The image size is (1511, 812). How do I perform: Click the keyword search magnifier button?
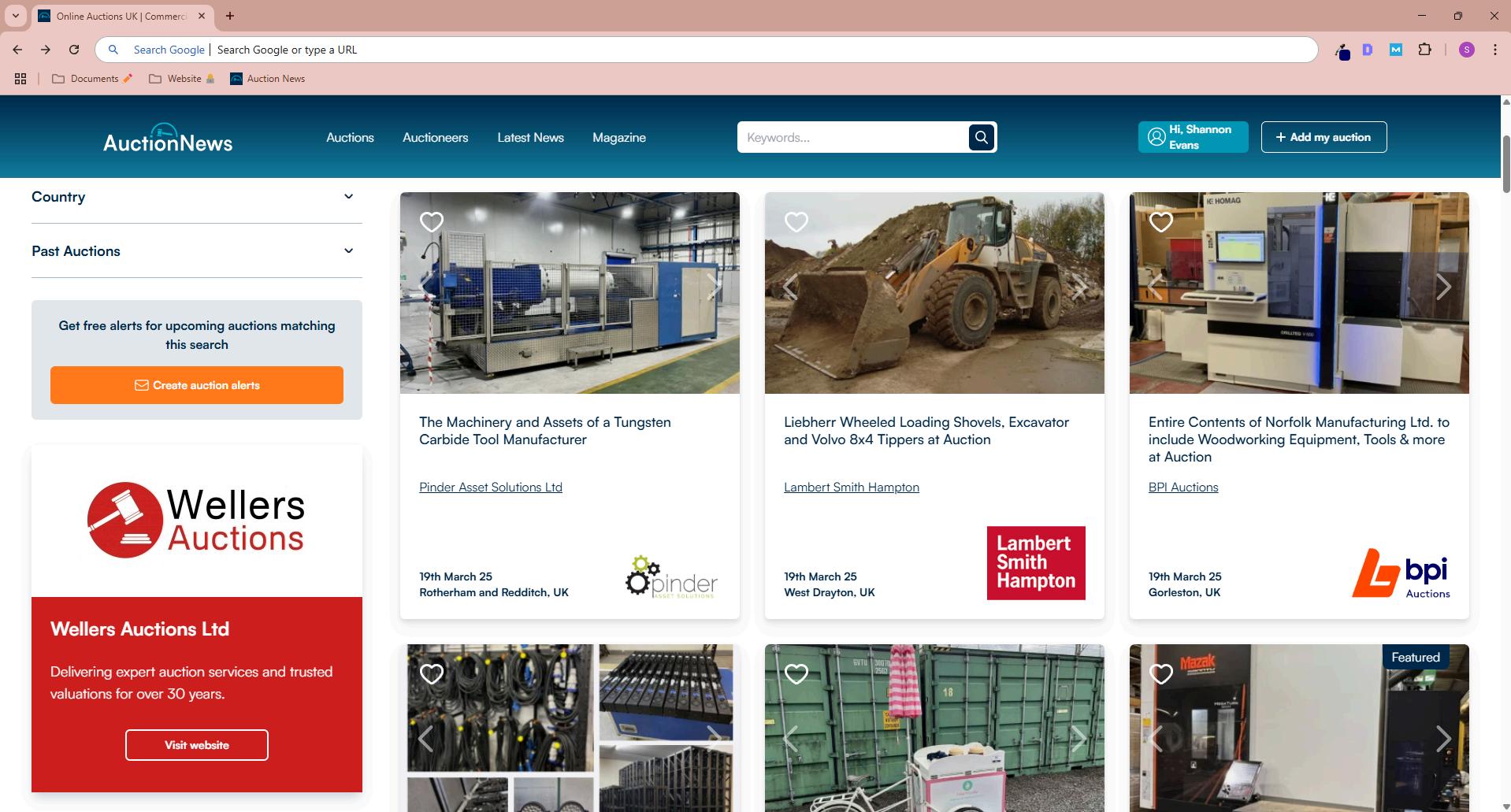click(x=982, y=137)
